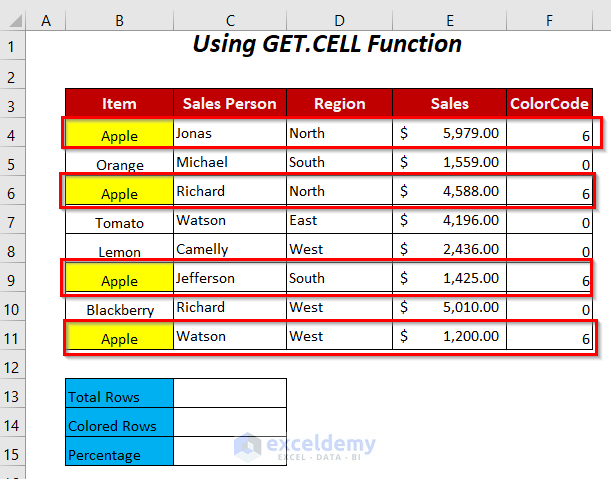
Task: Select the yellow Apple cell in row 11
Action: 119,338
